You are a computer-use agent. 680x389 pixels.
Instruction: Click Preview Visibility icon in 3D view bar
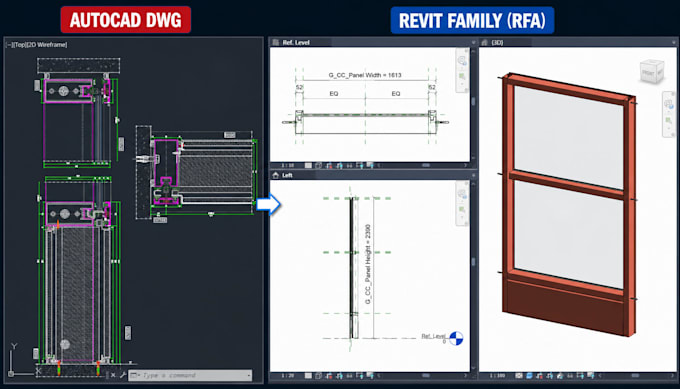[x=591, y=375]
